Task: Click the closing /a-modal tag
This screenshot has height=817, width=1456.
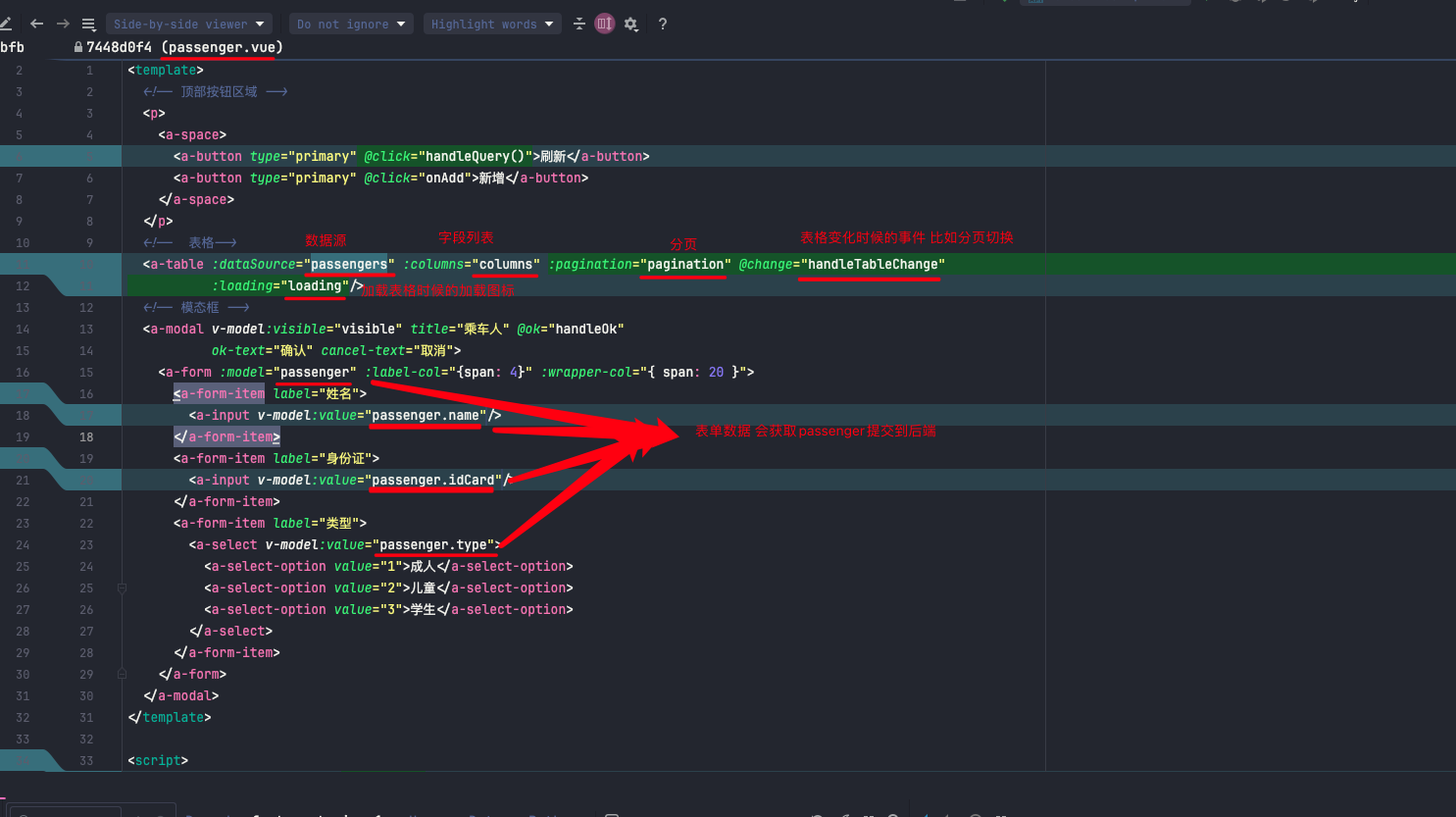Action: 181,695
